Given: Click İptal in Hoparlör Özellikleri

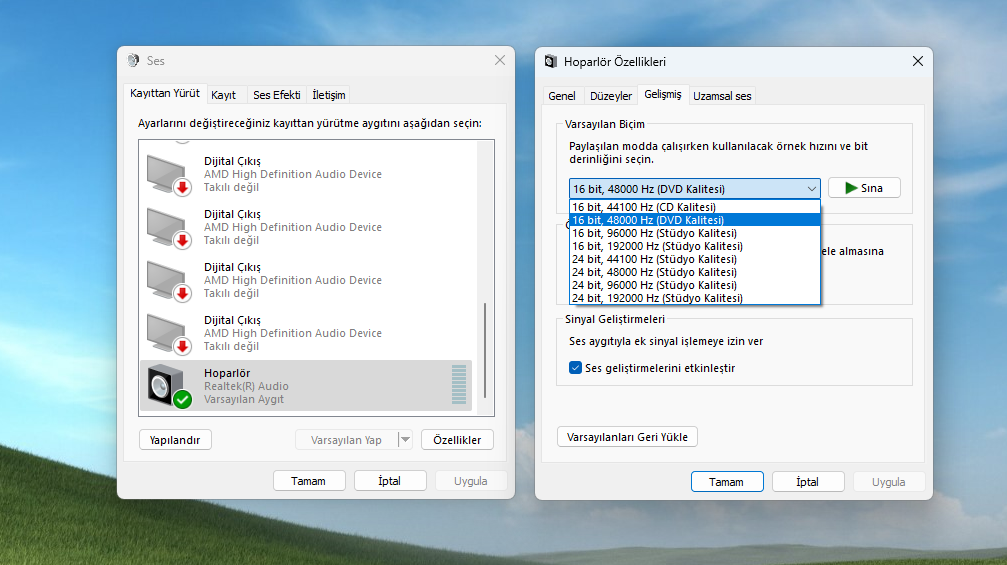Looking at the screenshot, I should pos(808,482).
